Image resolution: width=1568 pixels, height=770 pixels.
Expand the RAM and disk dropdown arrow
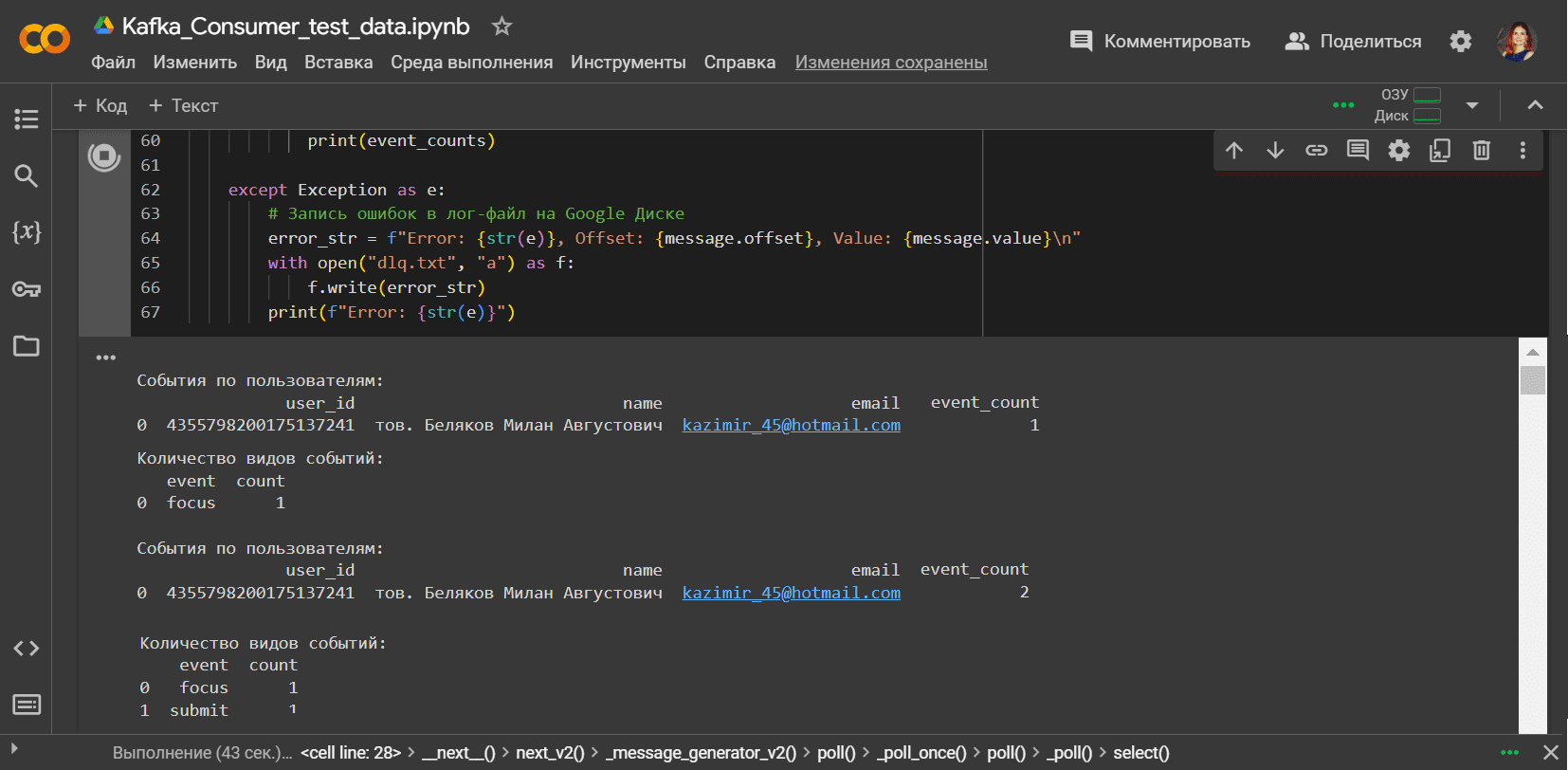(1472, 105)
